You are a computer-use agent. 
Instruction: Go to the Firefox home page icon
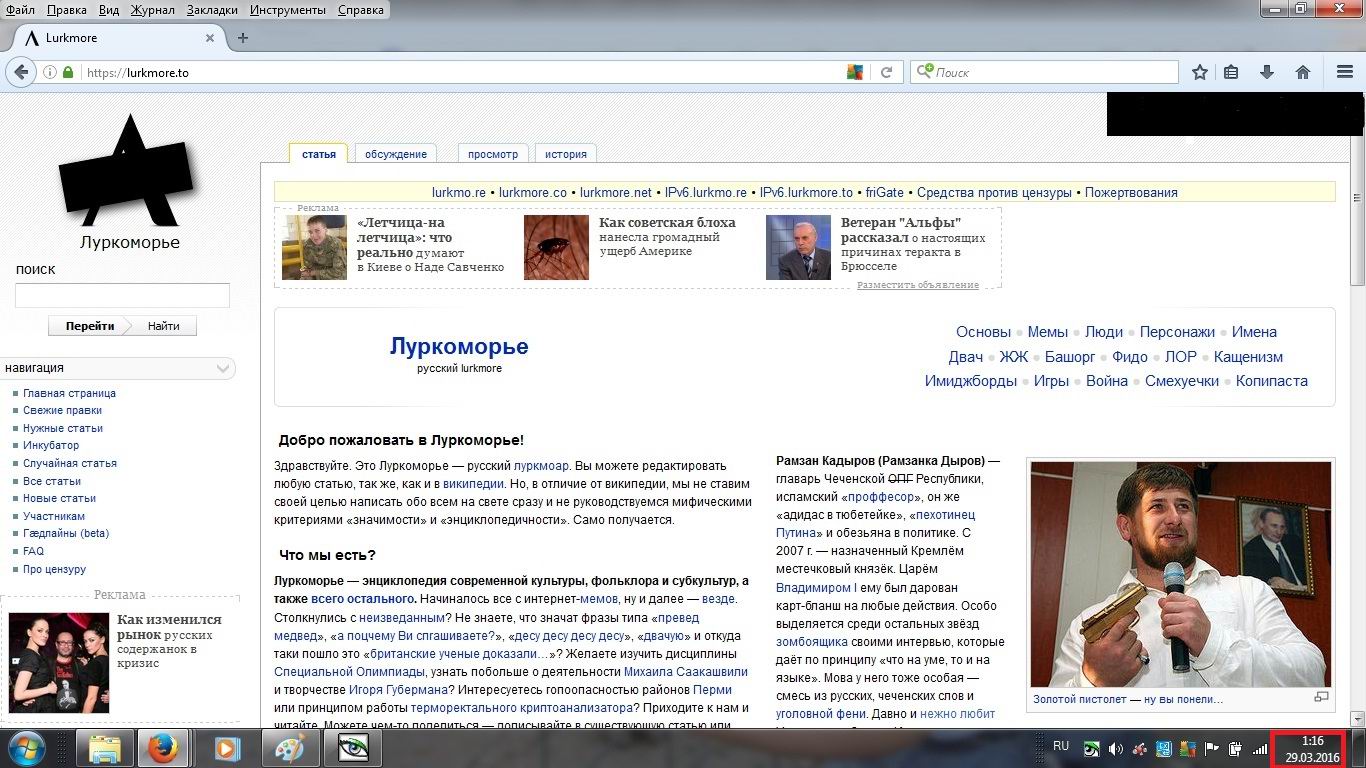tap(1302, 72)
